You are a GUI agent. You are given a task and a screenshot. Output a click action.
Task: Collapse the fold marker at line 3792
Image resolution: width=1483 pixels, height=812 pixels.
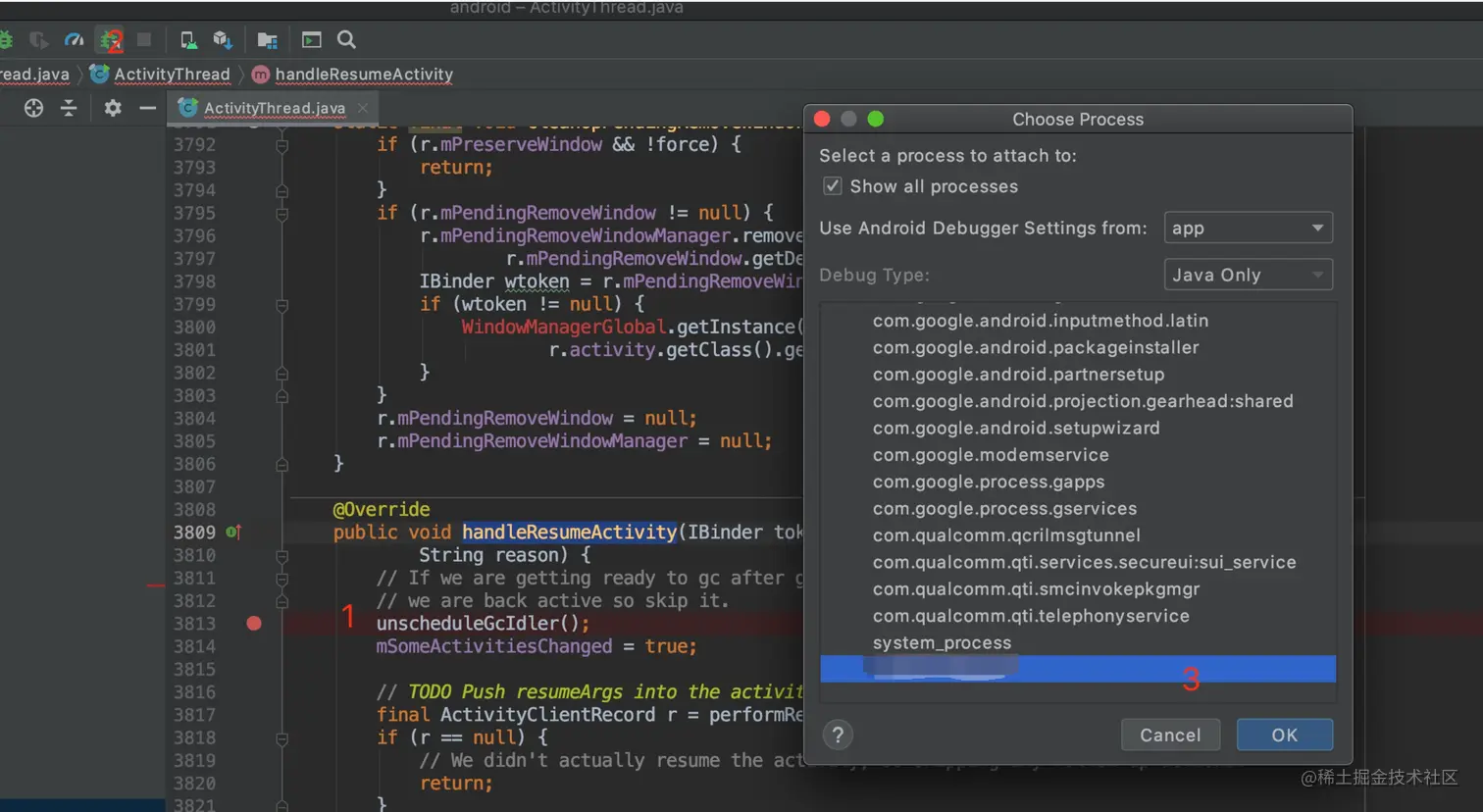tap(281, 145)
